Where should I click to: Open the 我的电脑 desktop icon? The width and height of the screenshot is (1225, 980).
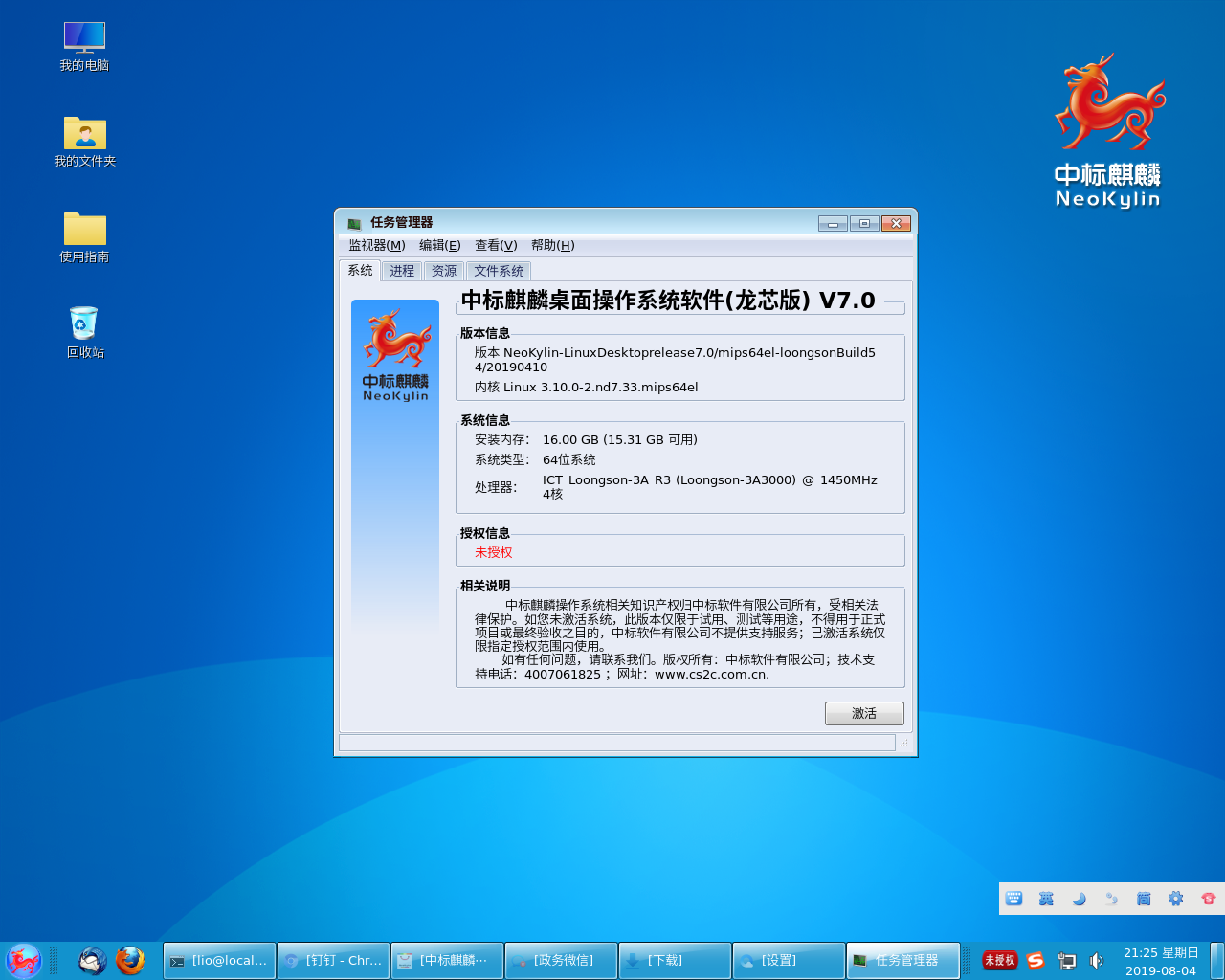(x=84, y=47)
